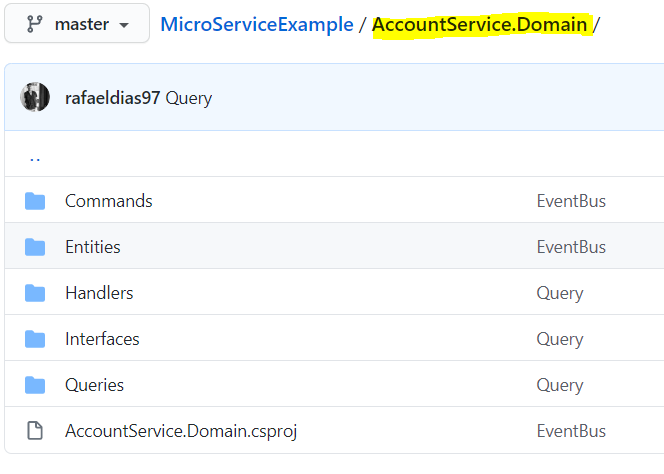This screenshot has height=474, width=664.
Task: Open the Handlers folder
Action: pos(99,293)
